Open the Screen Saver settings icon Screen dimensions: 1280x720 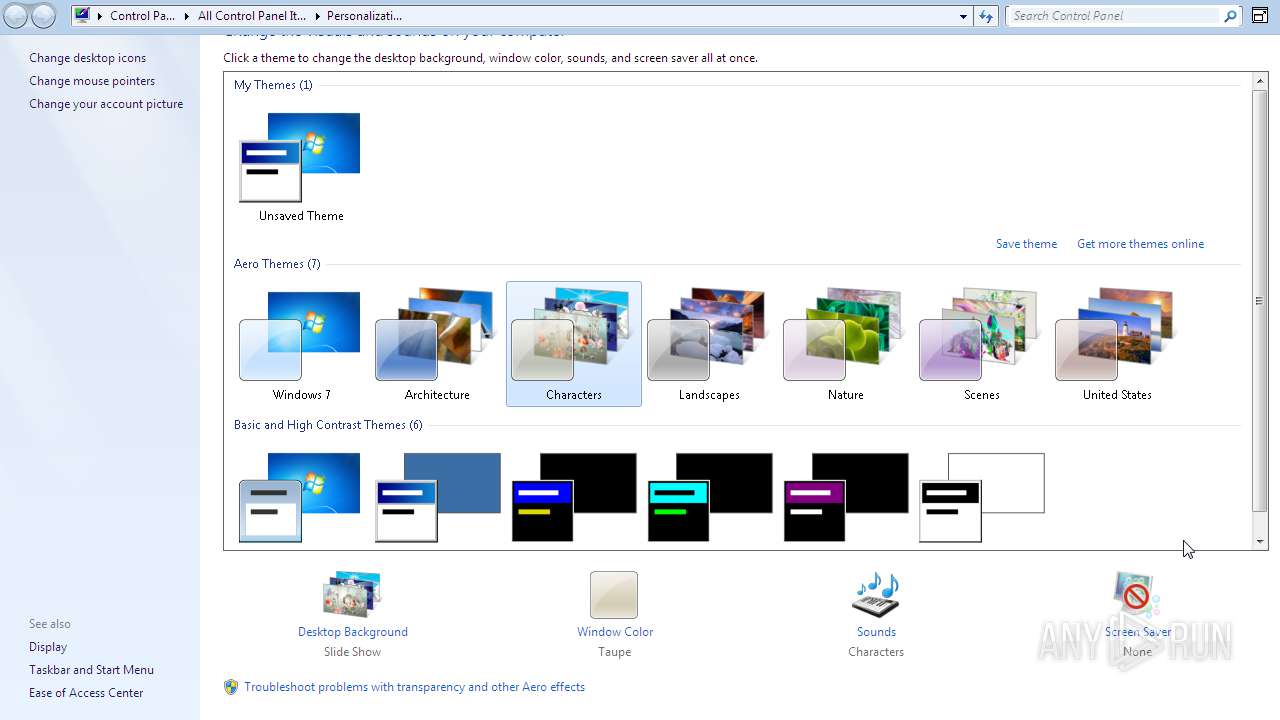1137,595
